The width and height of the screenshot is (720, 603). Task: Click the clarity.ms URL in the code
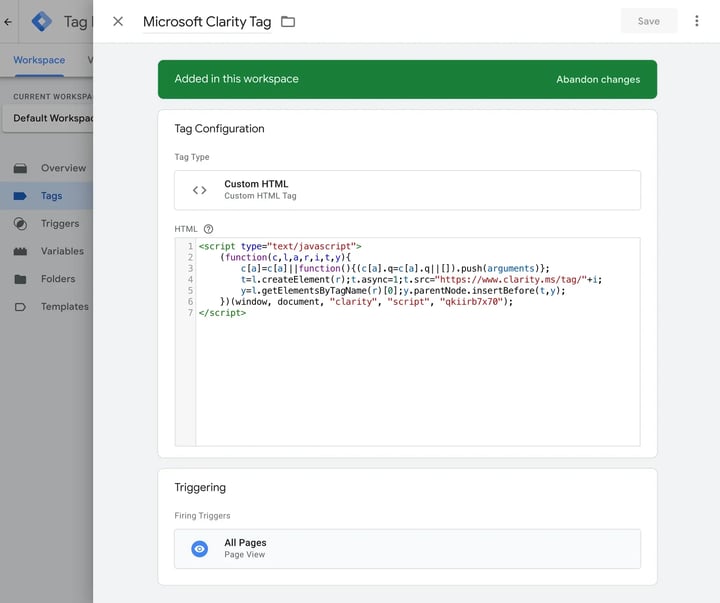[x=511, y=279]
